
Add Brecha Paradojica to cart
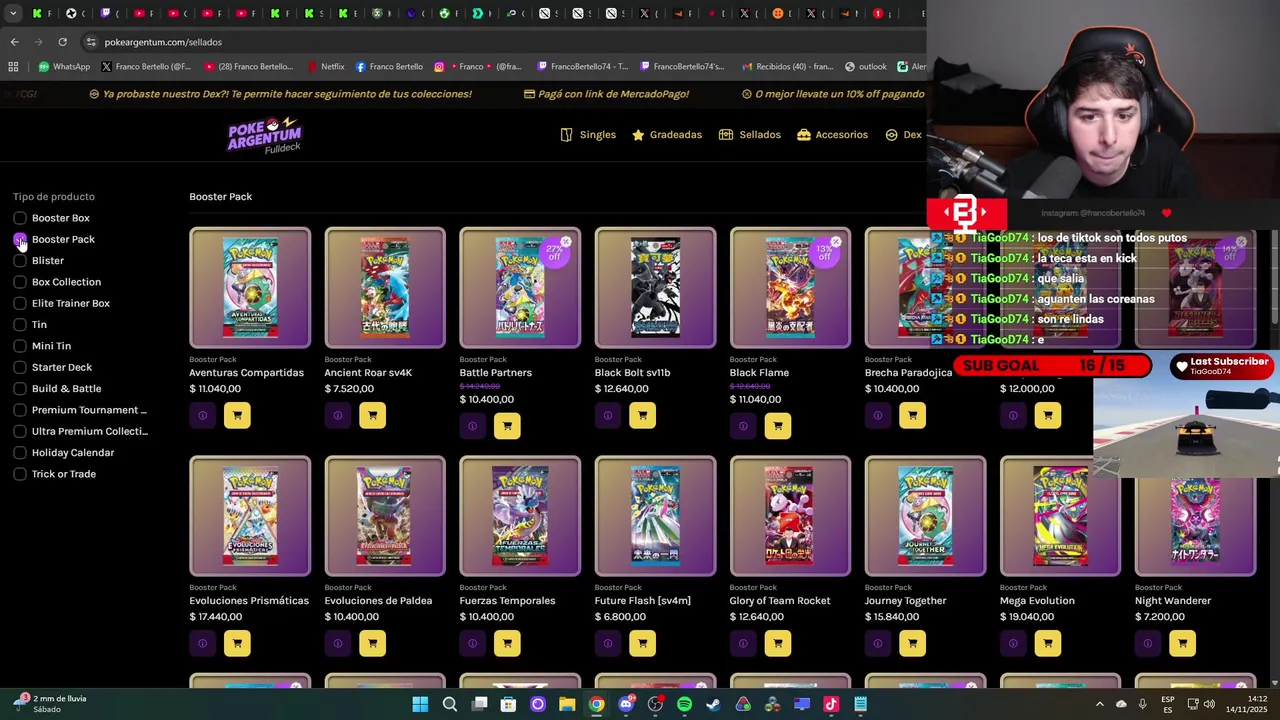point(912,415)
